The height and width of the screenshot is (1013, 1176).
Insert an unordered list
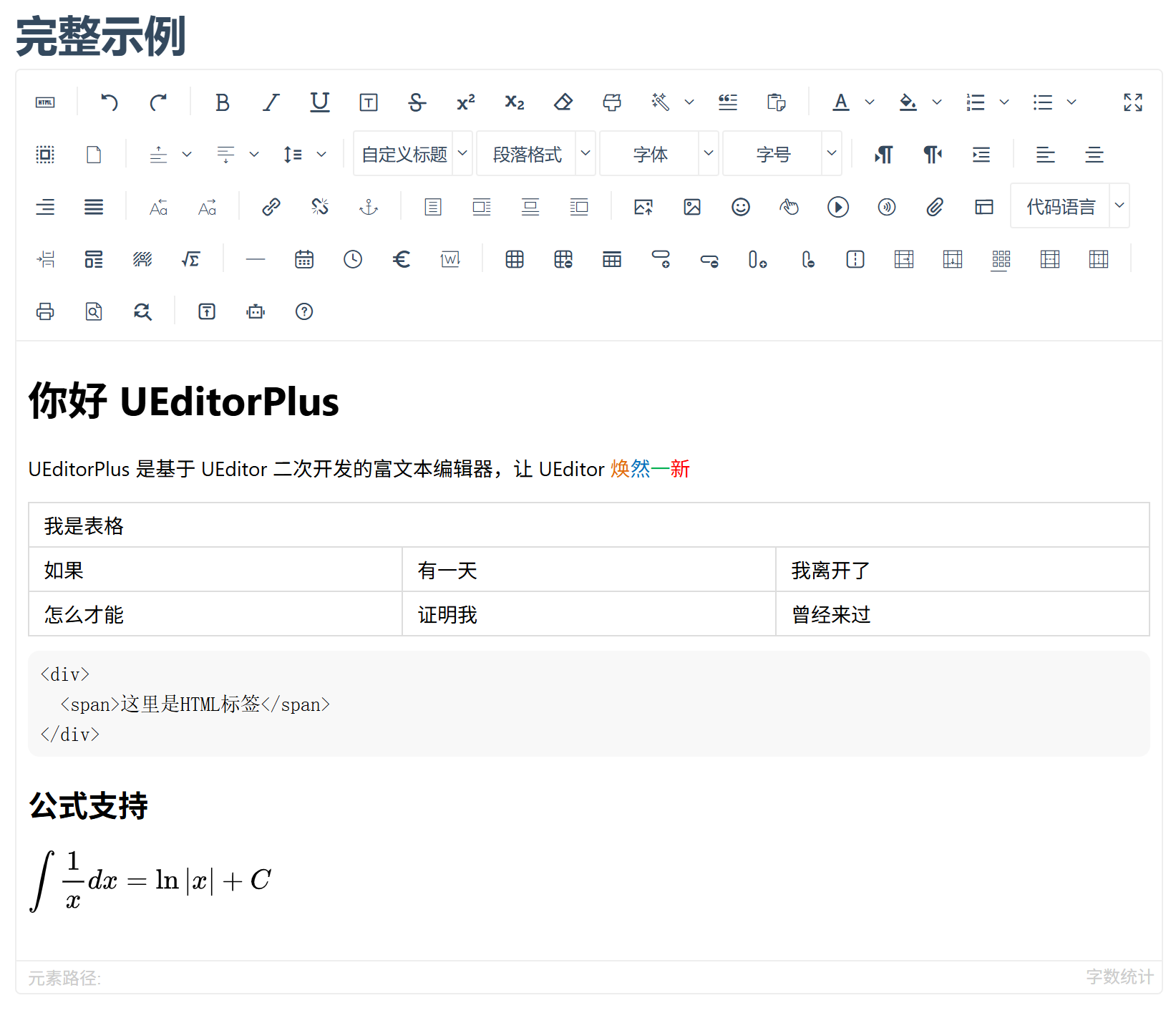tap(1043, 102)
